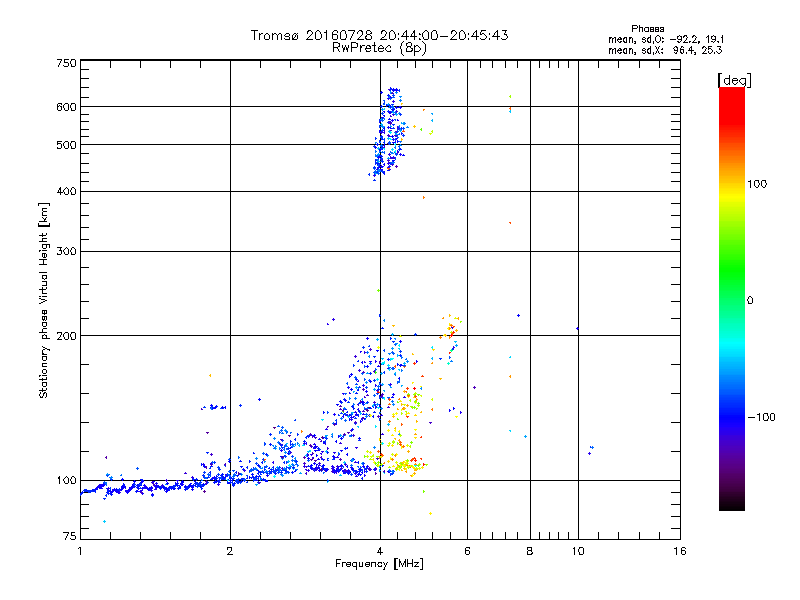Image resolution: width=800 pixels, height=600 pixels.
Task: Click the x-axis '16' tick label
Action: [680, 551]
